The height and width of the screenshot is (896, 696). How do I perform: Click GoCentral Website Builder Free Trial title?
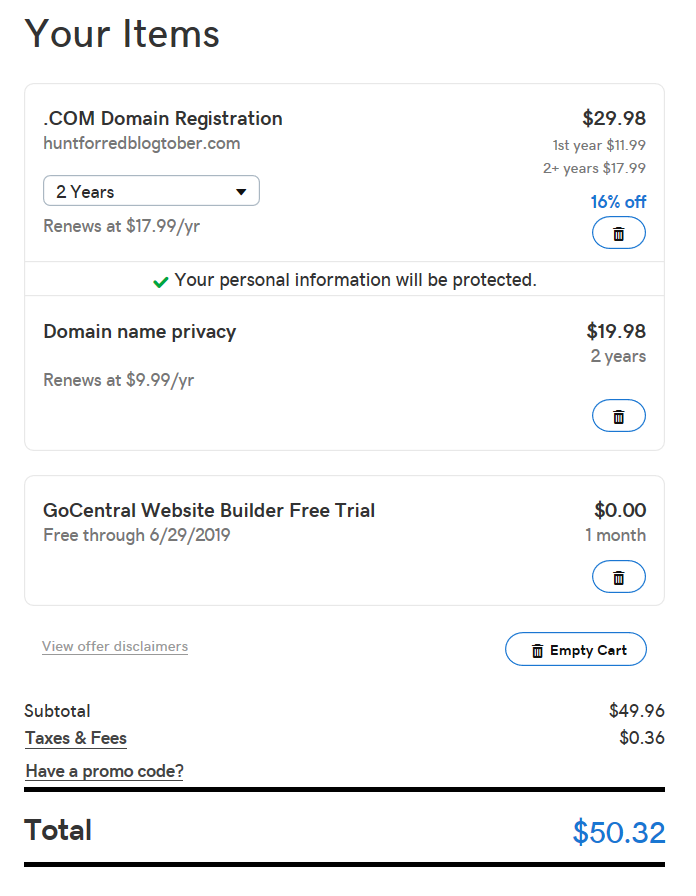coord(209,510)
